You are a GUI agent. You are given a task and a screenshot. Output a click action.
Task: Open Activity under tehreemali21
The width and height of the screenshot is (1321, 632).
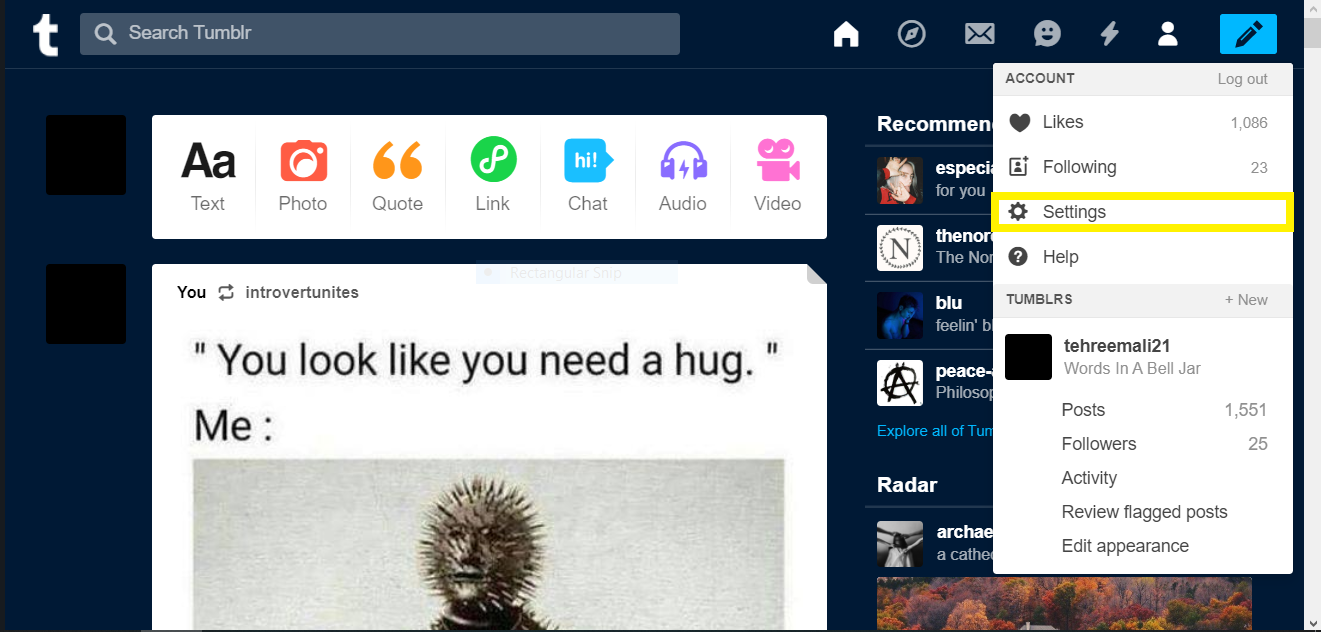click(x=1089, y=478)
